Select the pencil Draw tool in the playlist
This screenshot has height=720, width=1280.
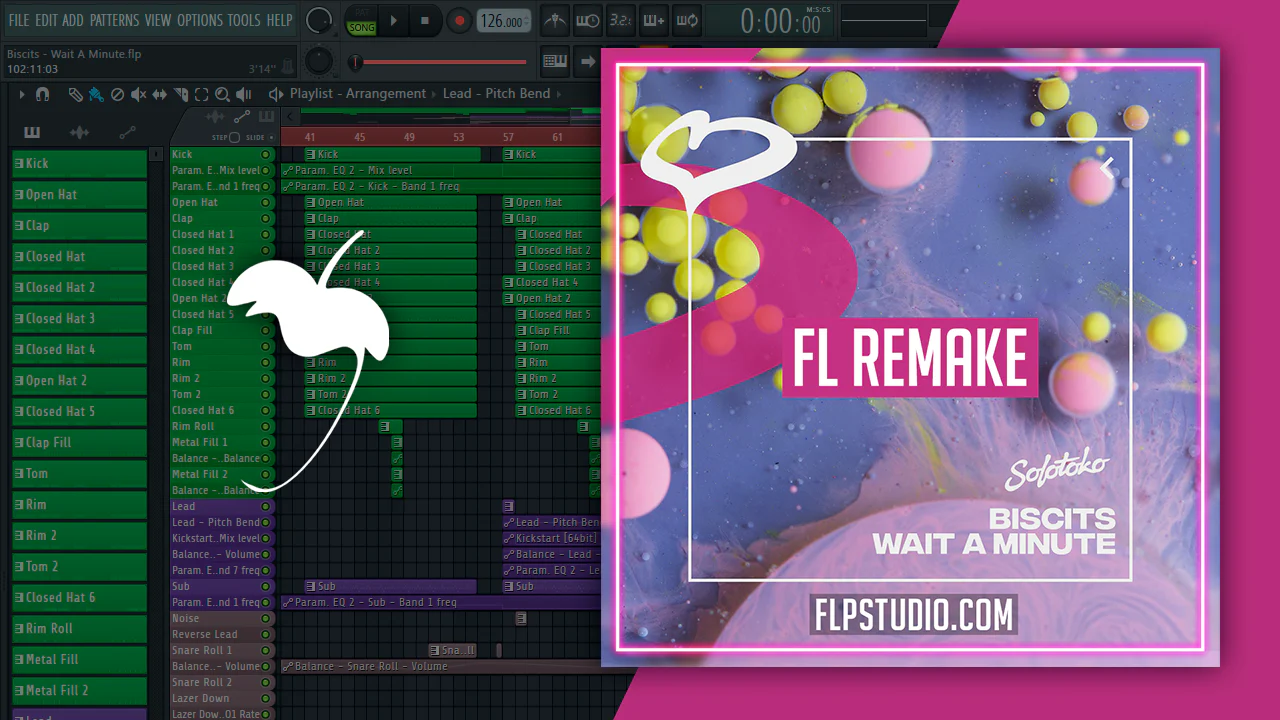tap(76, 94)
